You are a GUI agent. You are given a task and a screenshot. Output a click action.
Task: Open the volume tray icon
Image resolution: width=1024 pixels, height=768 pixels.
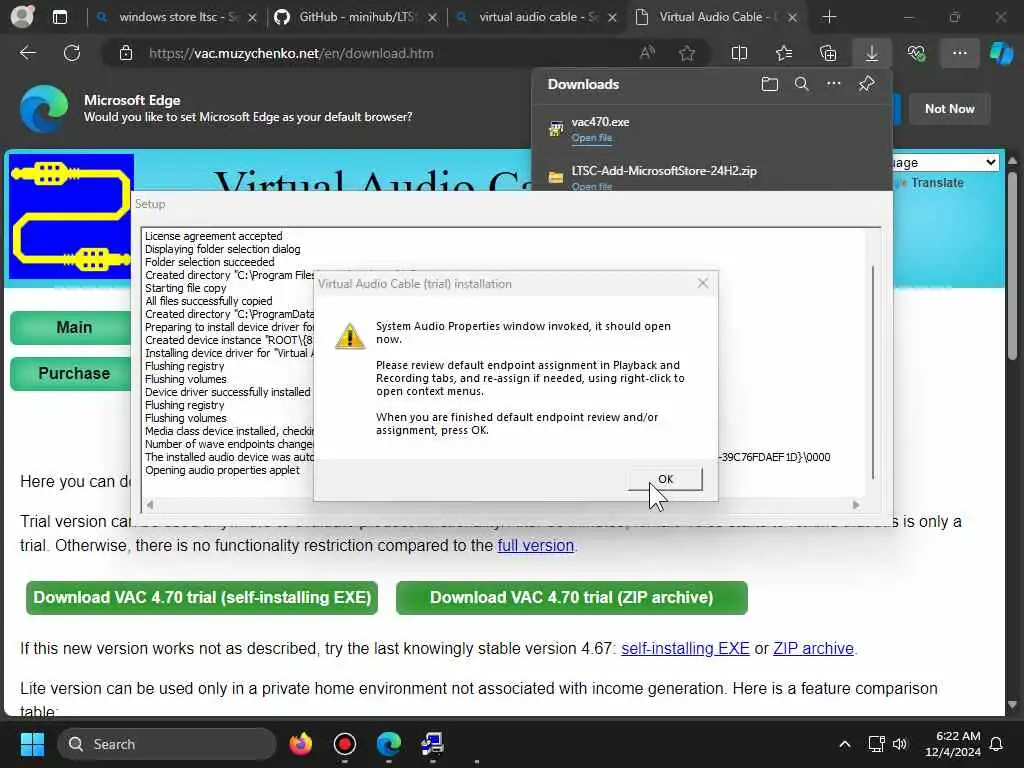click(x=899, y=744)
